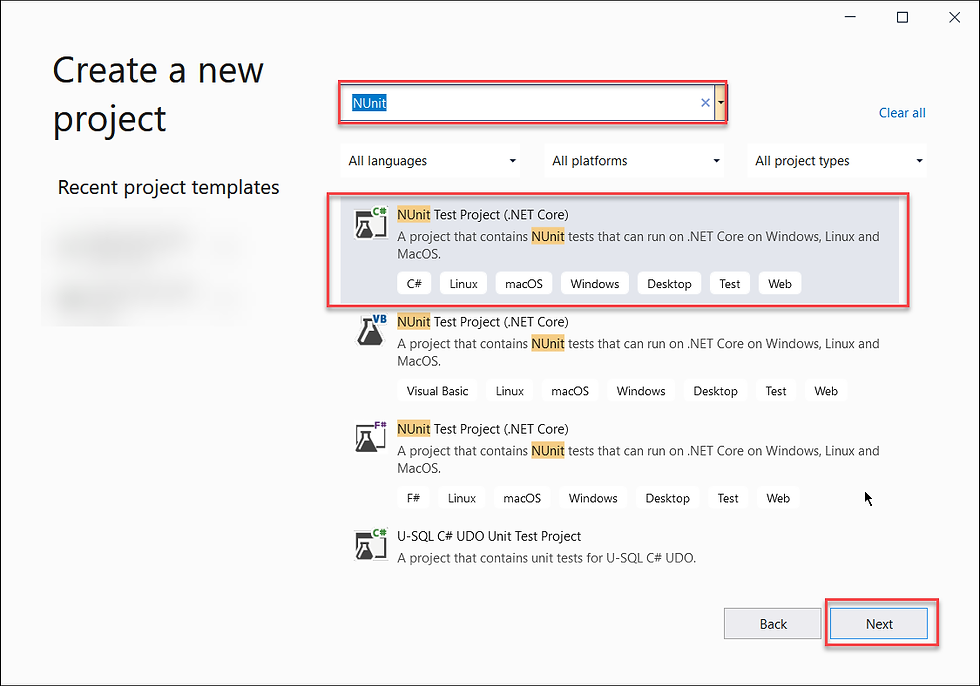Select the C# NUnit Test Project icon
Viewport: 980px width, 686px height.
coord(371,224)
